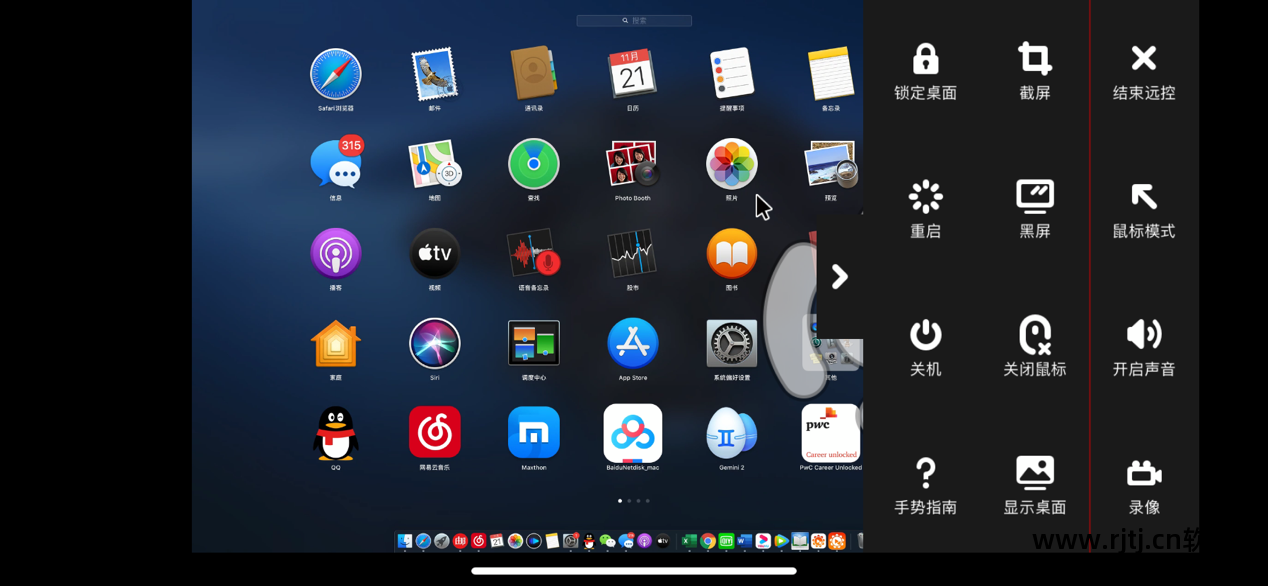Turn off the mouse cursor (关闭鼠标)
Screen dimensions: 1268x586
[x=1035, y=348]
